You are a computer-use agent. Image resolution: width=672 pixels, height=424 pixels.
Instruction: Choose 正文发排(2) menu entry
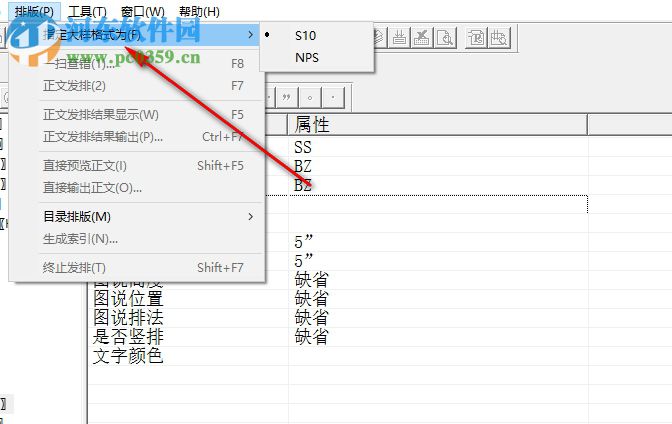(x=136, y=86)
